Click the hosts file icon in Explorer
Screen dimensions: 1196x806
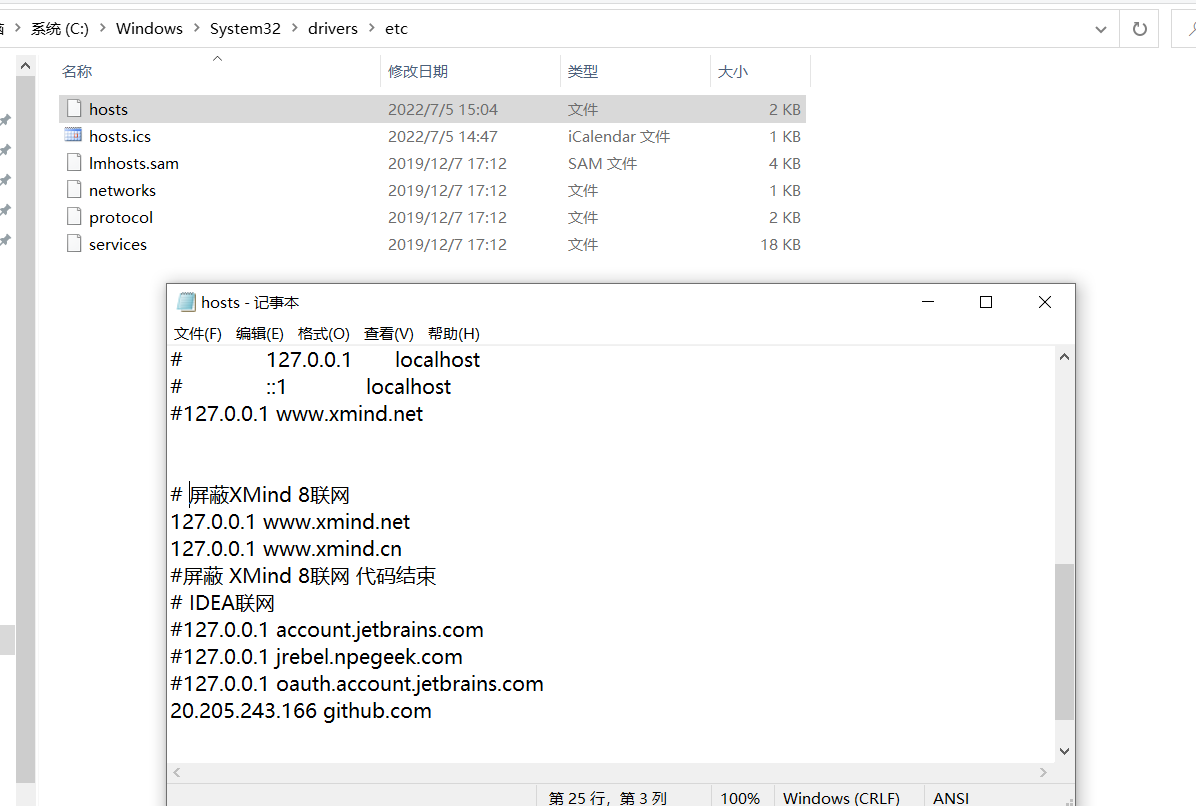(74, 108)
